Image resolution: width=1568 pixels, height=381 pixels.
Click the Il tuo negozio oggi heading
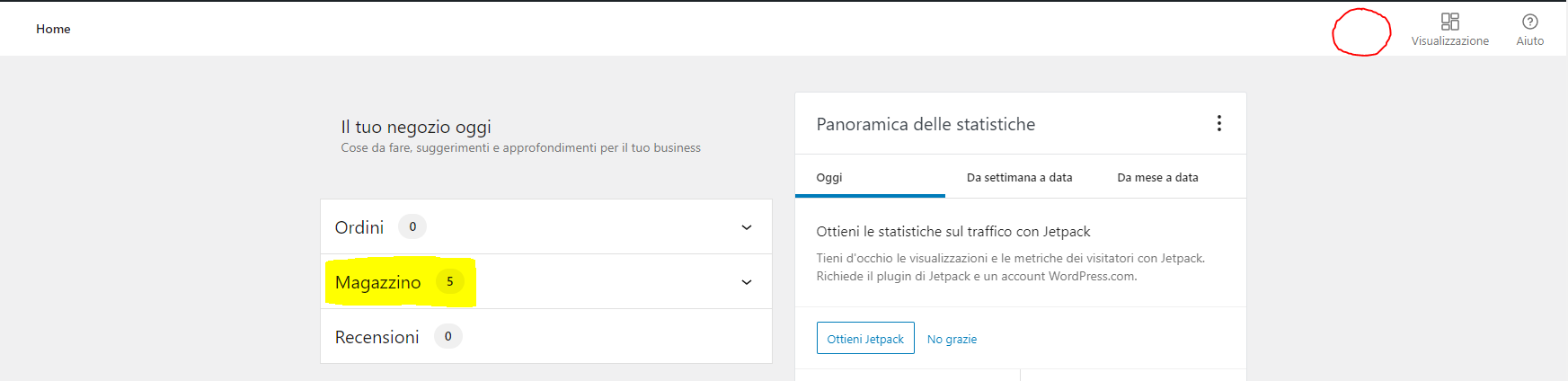[416, 127]
